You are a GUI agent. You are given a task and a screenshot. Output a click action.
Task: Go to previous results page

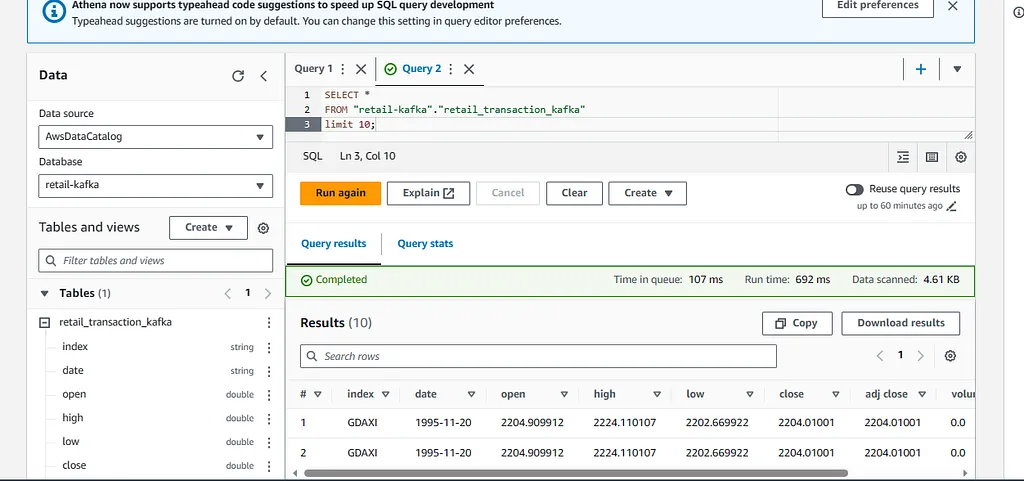[880, 356]
